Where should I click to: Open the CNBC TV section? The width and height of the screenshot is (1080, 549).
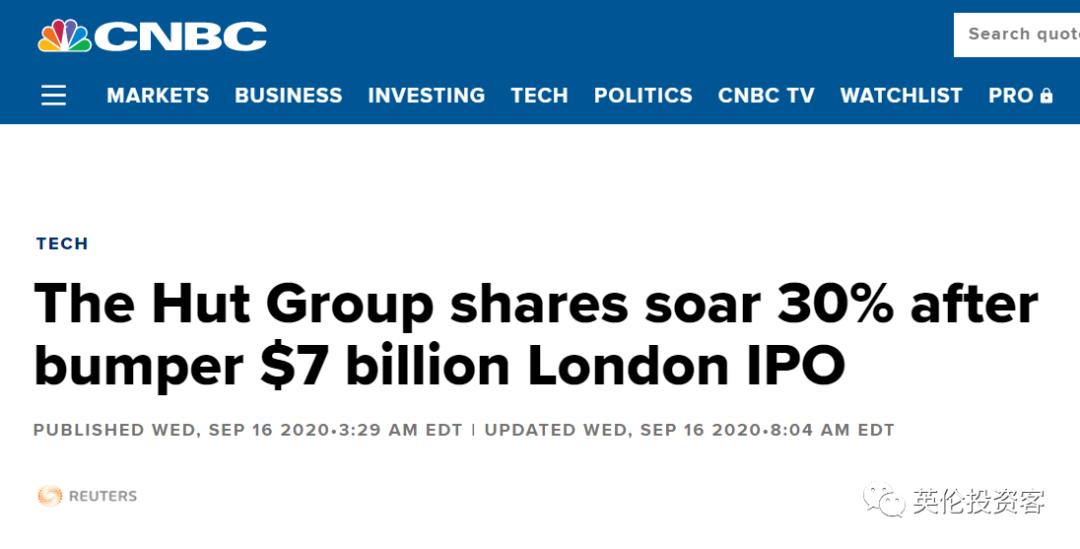766,95
